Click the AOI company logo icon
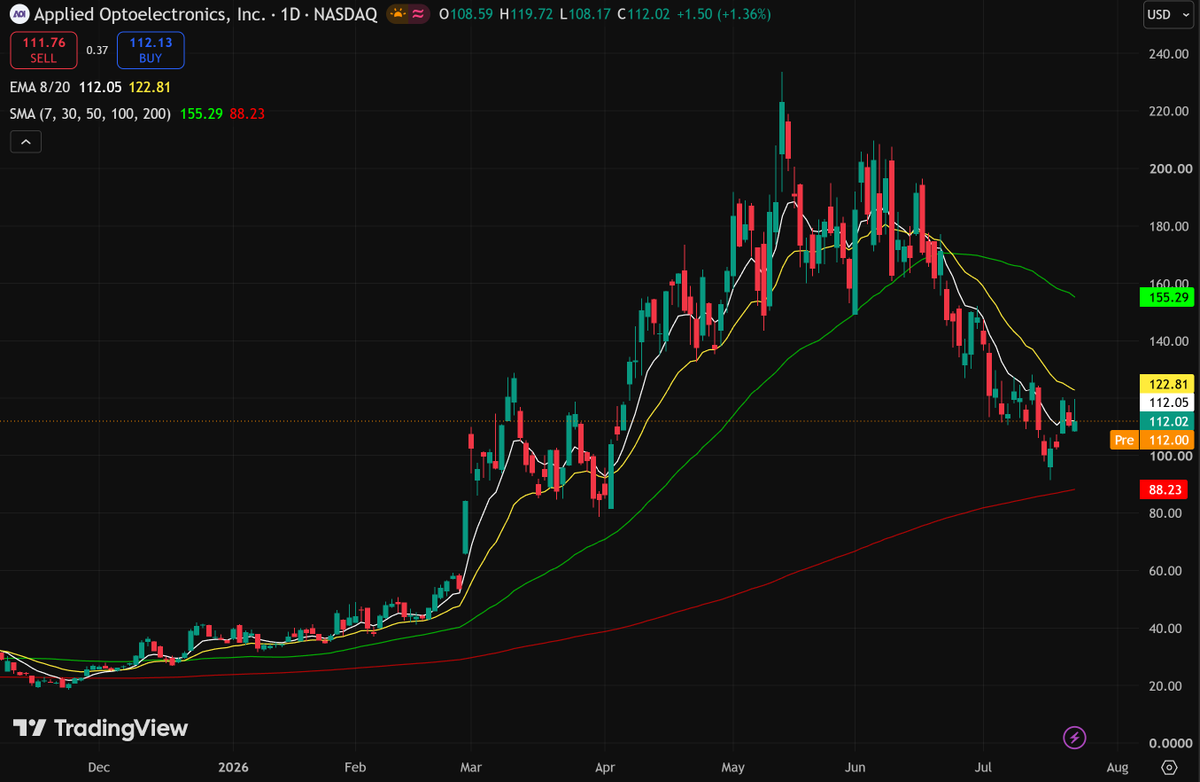This screenshot has height=782, width=1200. click(19, 15)
